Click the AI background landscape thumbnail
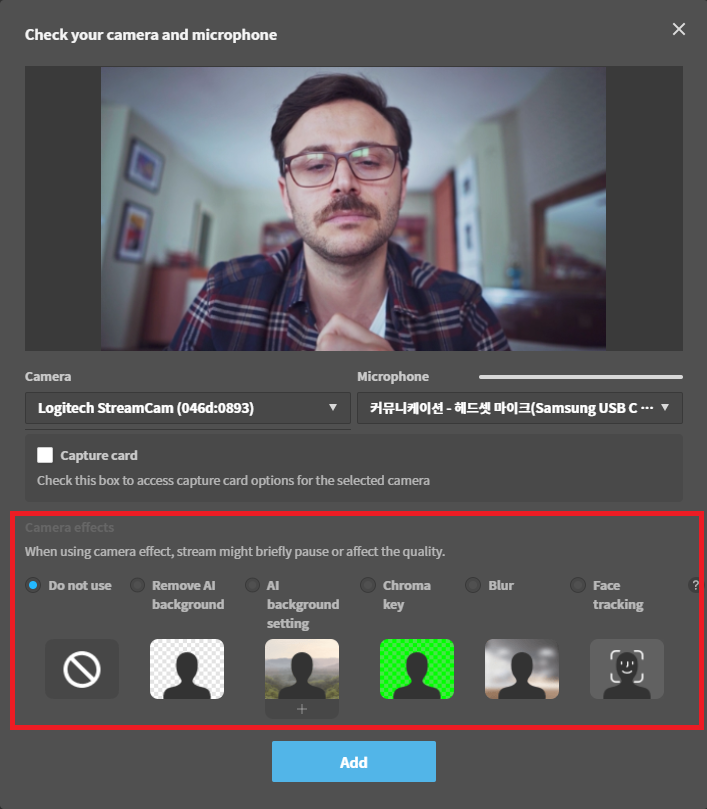Image resolution: width=707 pixels, height=809 pixels. [302, 669]
